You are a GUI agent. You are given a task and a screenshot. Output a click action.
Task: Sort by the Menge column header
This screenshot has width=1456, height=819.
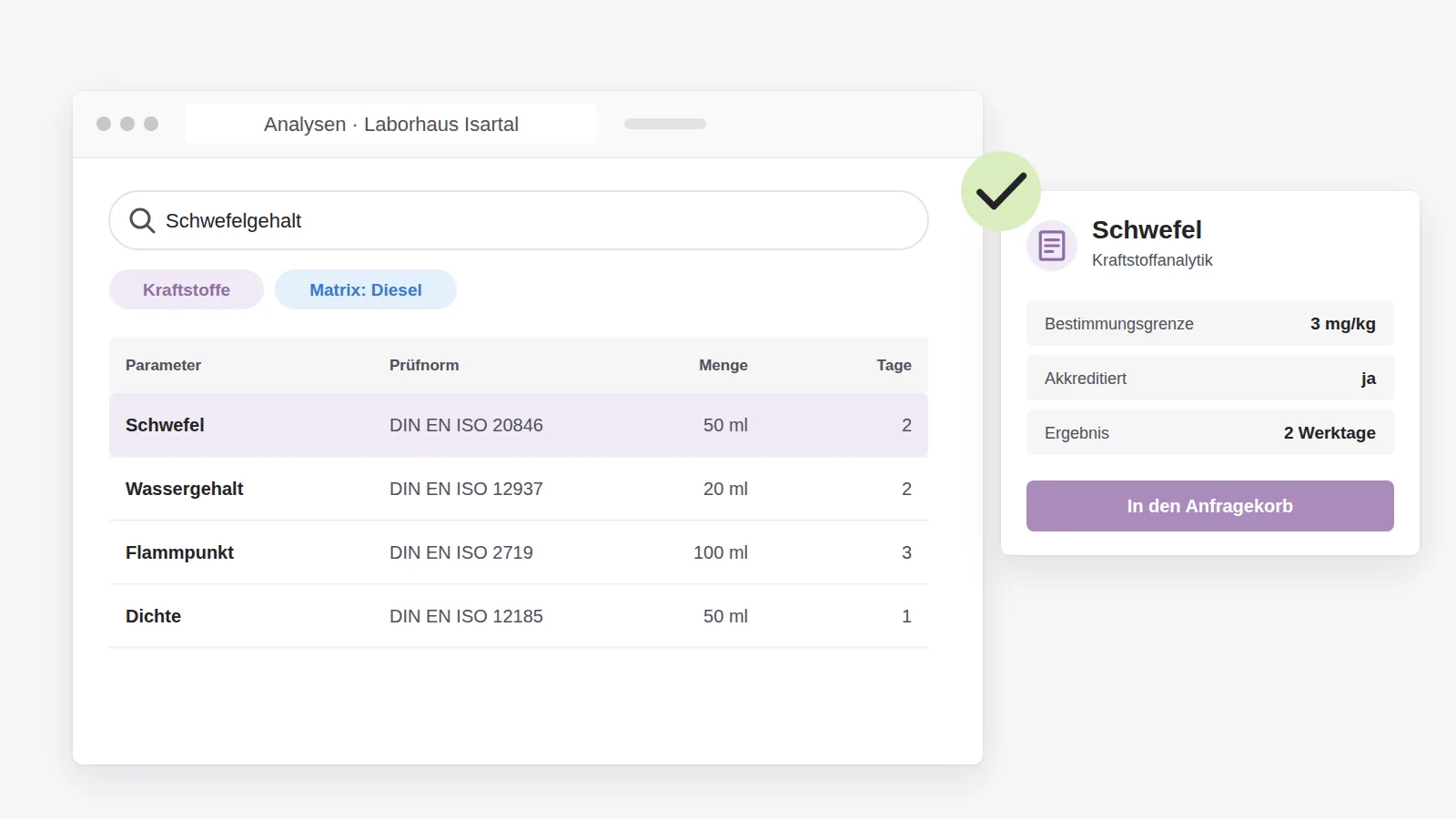pos(723,365)
